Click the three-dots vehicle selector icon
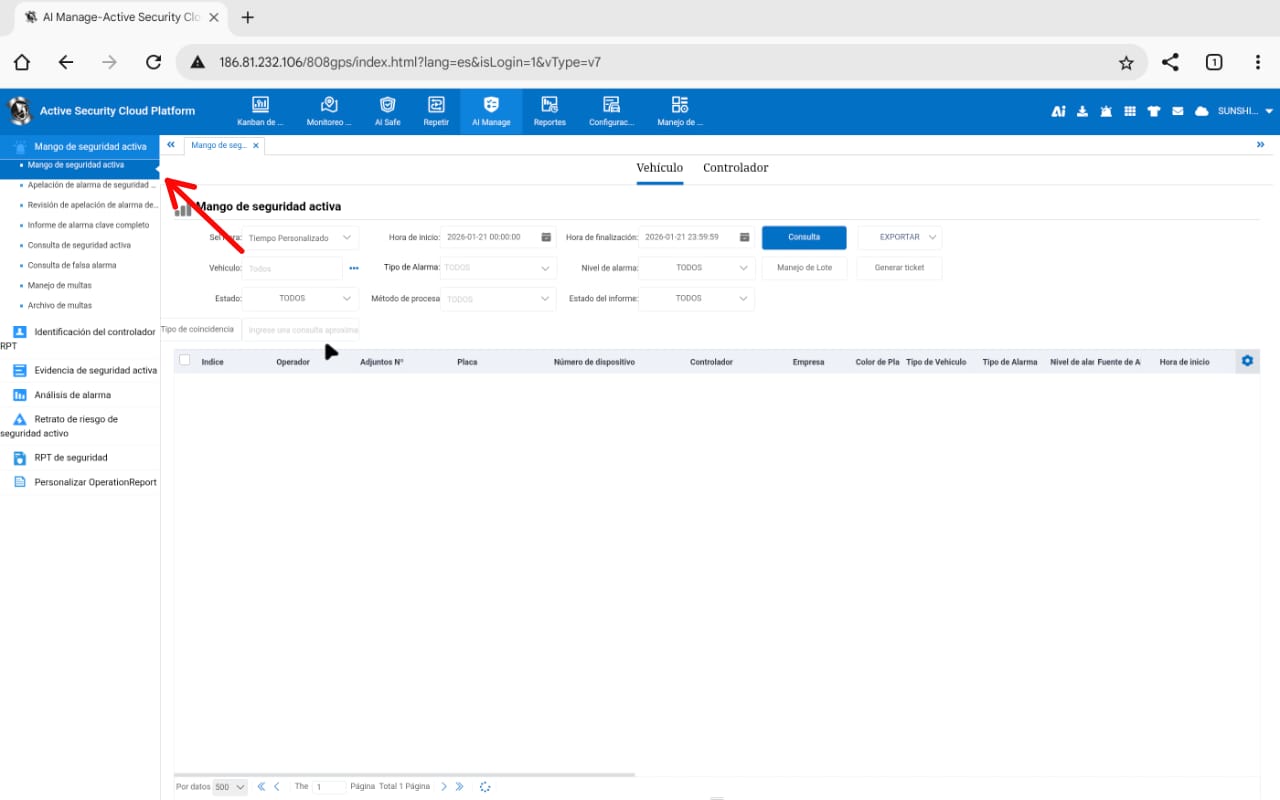1280x800 pixels. (354, 268)
